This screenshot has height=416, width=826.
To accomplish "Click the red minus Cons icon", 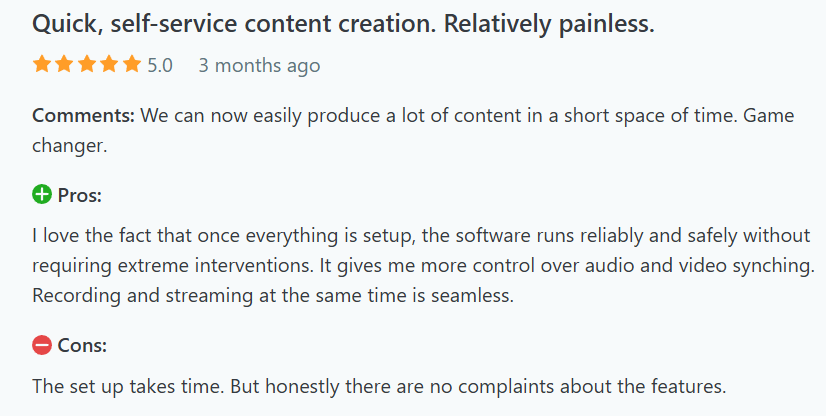I will pos(42,345).
